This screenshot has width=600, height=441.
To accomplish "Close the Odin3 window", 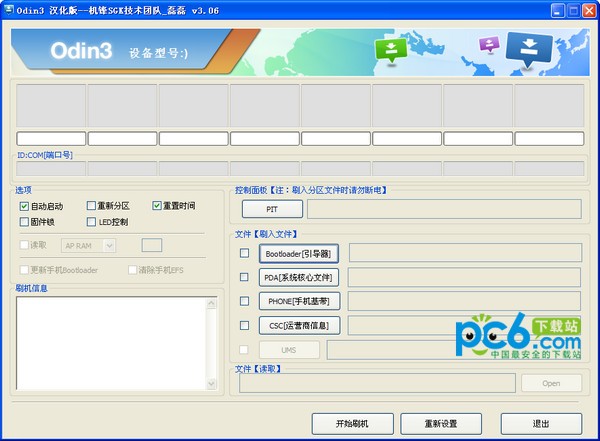I will coord(589,11).
